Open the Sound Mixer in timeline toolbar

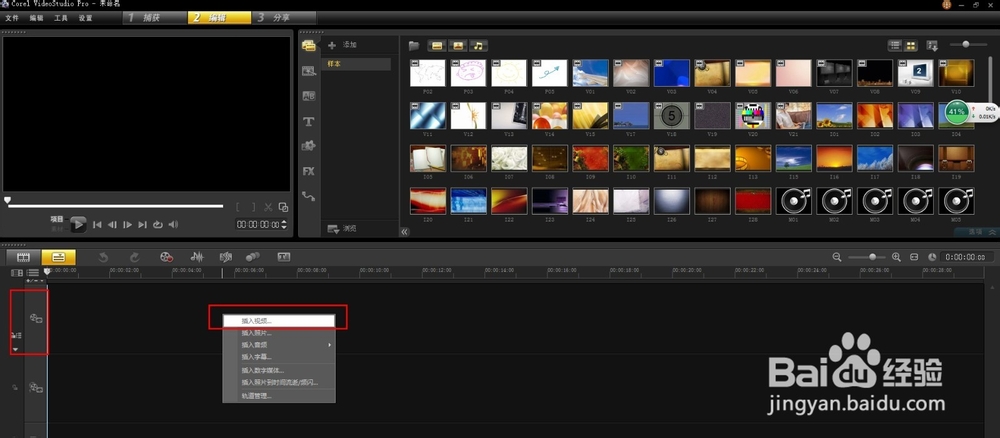(x=197, y=257)
